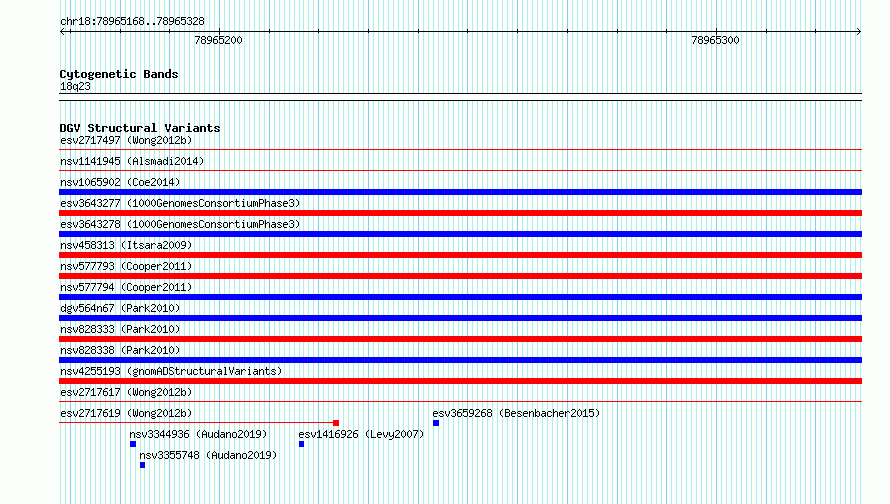The image size is (890, 504).
Task: Select esv2717617 (Wong2012b) label
Action: [126, 392]
